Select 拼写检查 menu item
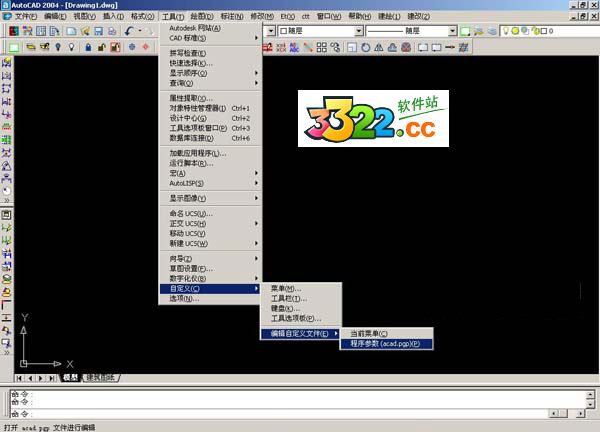 [211, 53]
